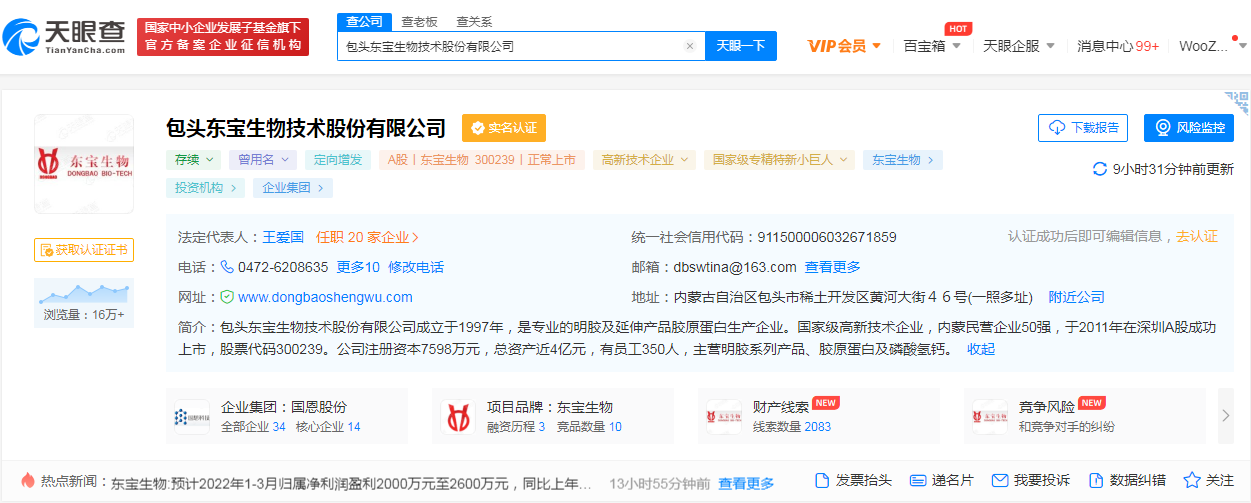Click the red 官方备案企业征信机构 banner
The width and height of the screenshot is (1251, 503).
click(x=223, y=37)
